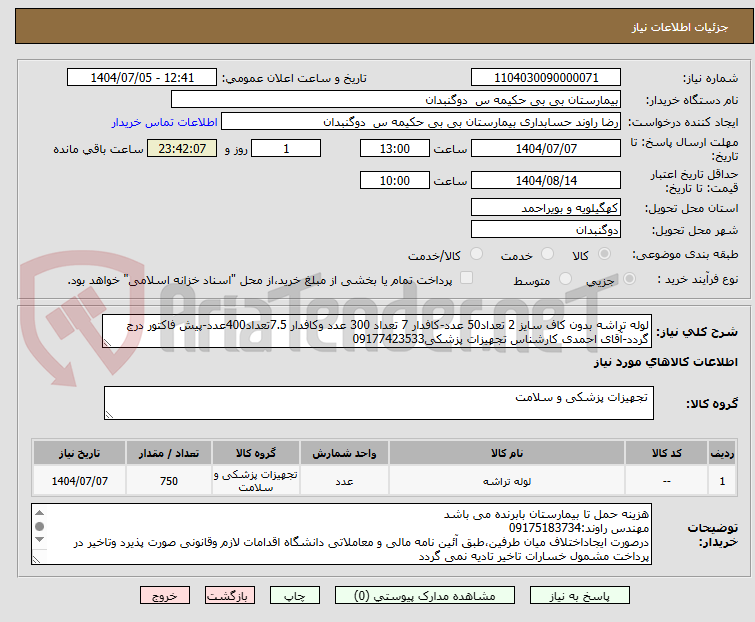The height and width of the screenshot is (622, 755).
Task: Click the شماره نیاز field 1104030090000071
Action: pyautogui.click(x=546, y=78)
